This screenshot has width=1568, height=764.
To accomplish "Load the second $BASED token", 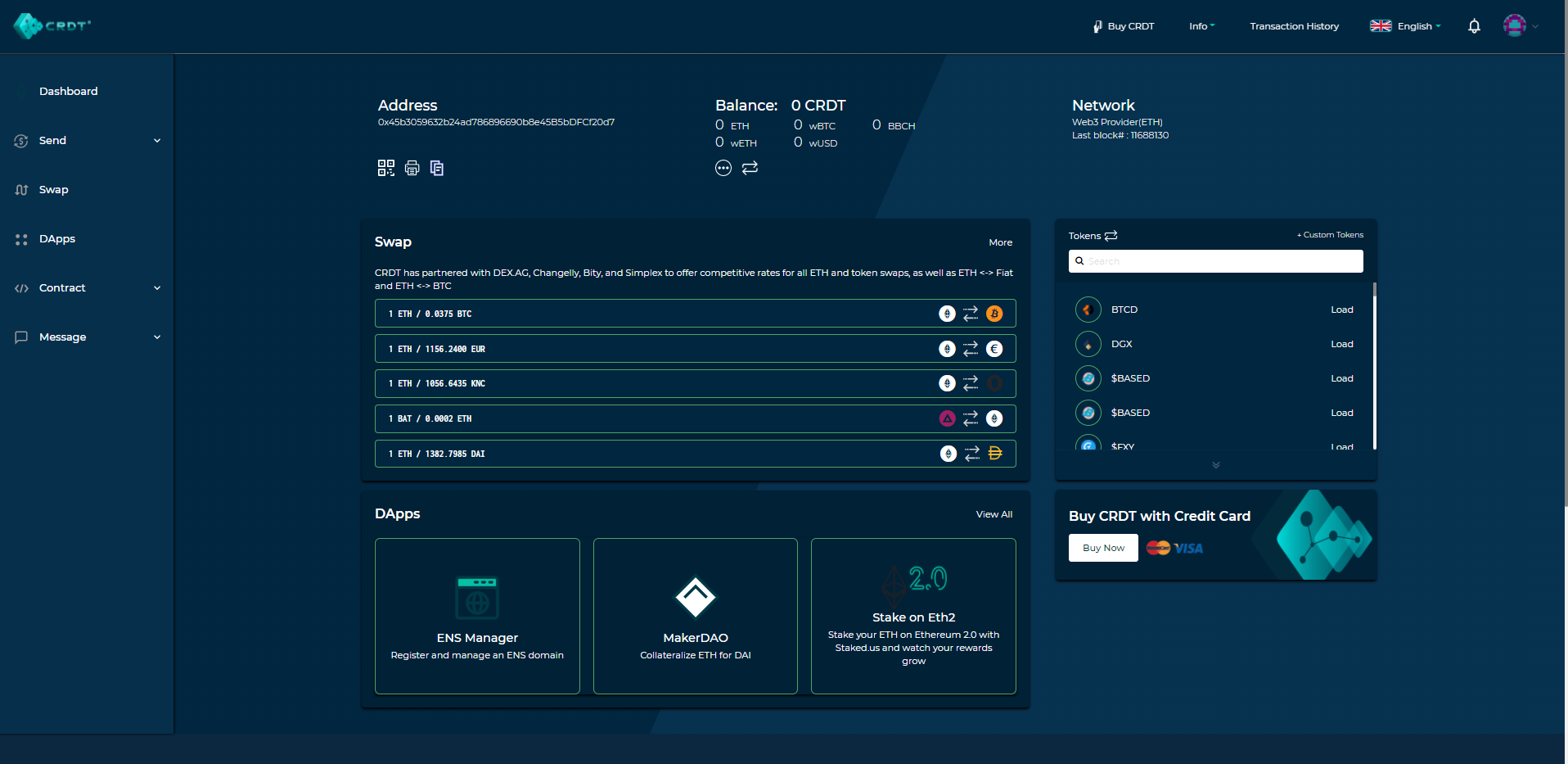I will (1342, 413).
